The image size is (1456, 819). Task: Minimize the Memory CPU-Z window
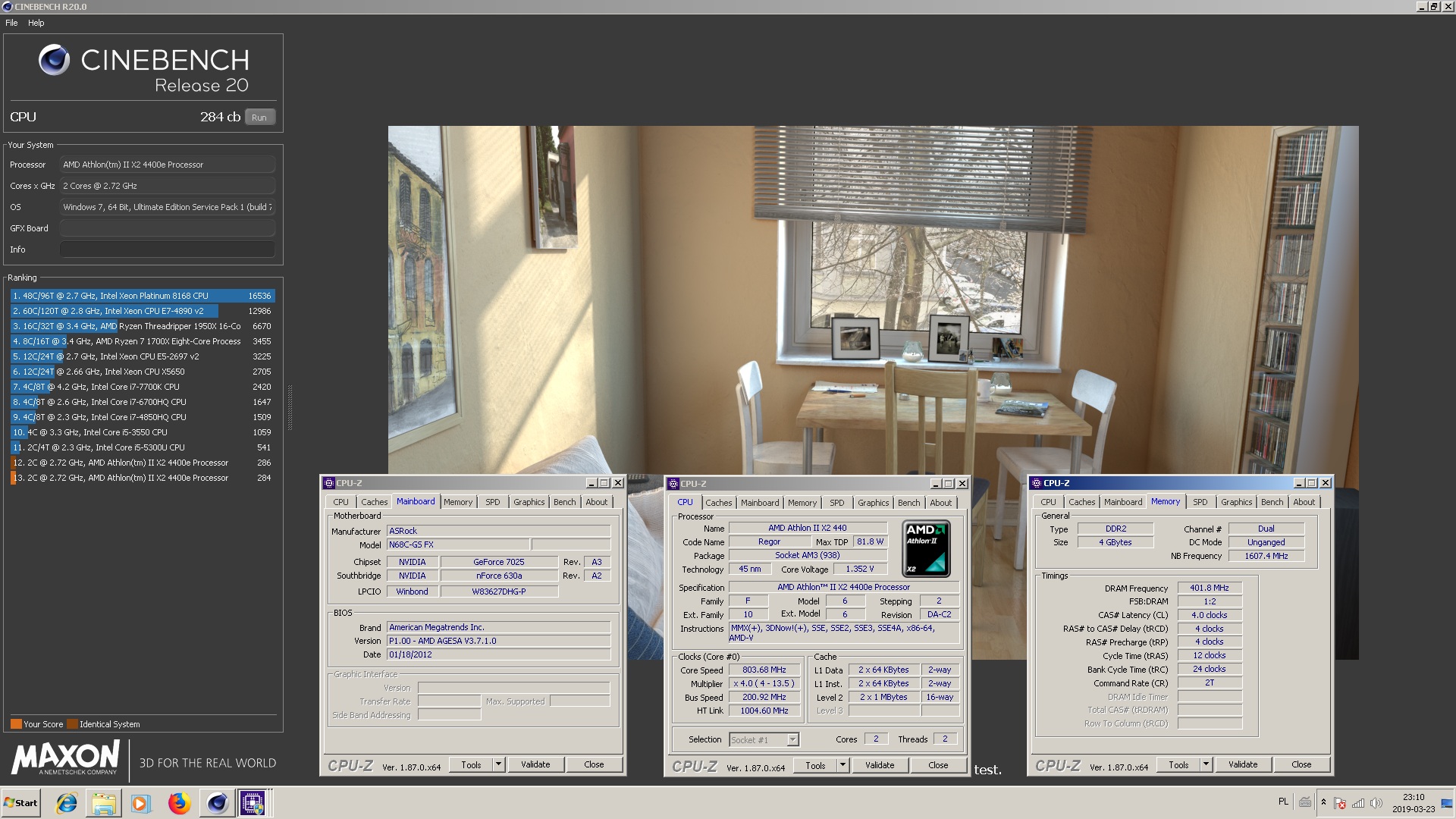pyautogui.click(x=1299, y=483)
